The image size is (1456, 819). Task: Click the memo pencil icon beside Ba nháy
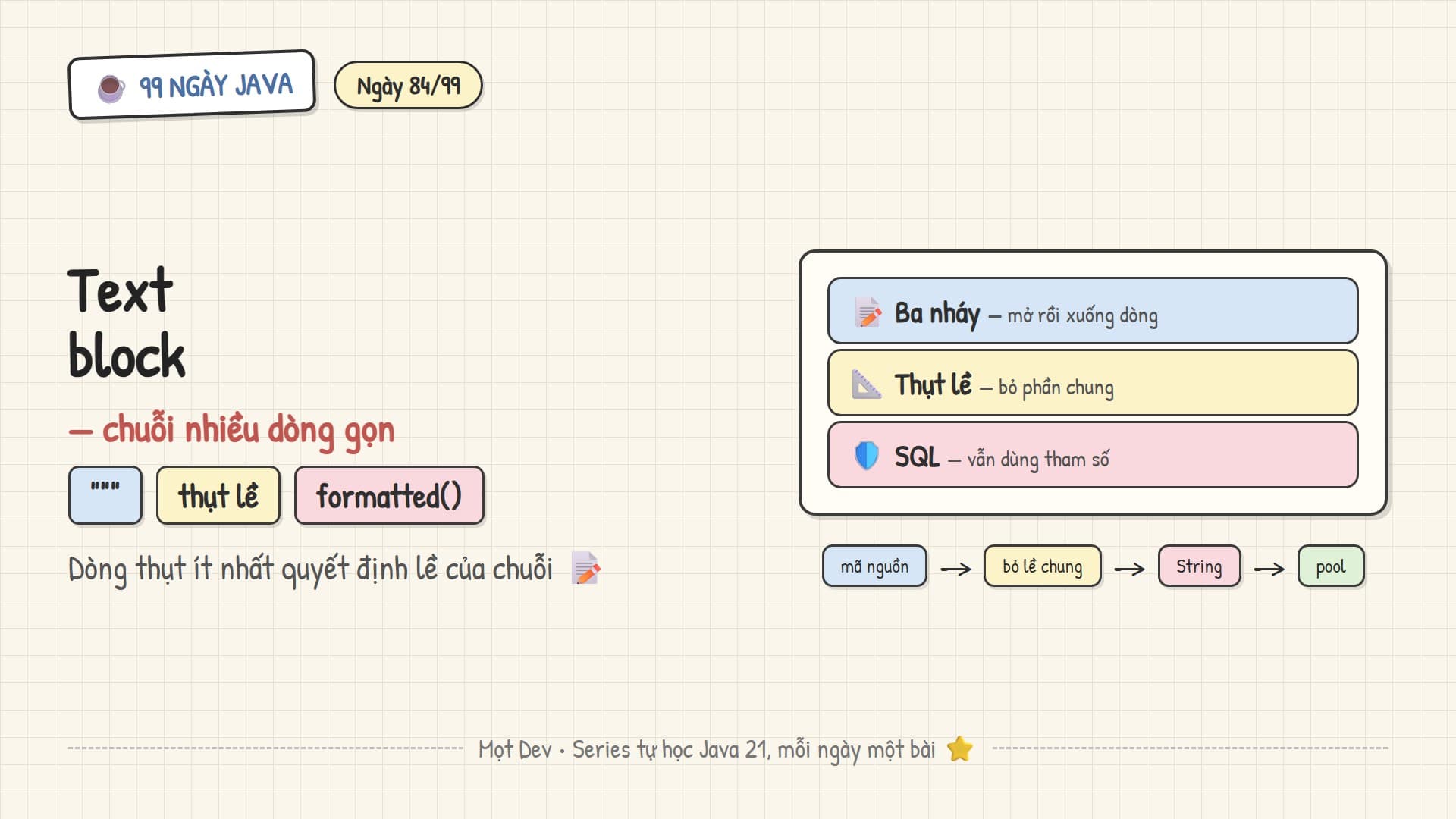click(868, 312)
